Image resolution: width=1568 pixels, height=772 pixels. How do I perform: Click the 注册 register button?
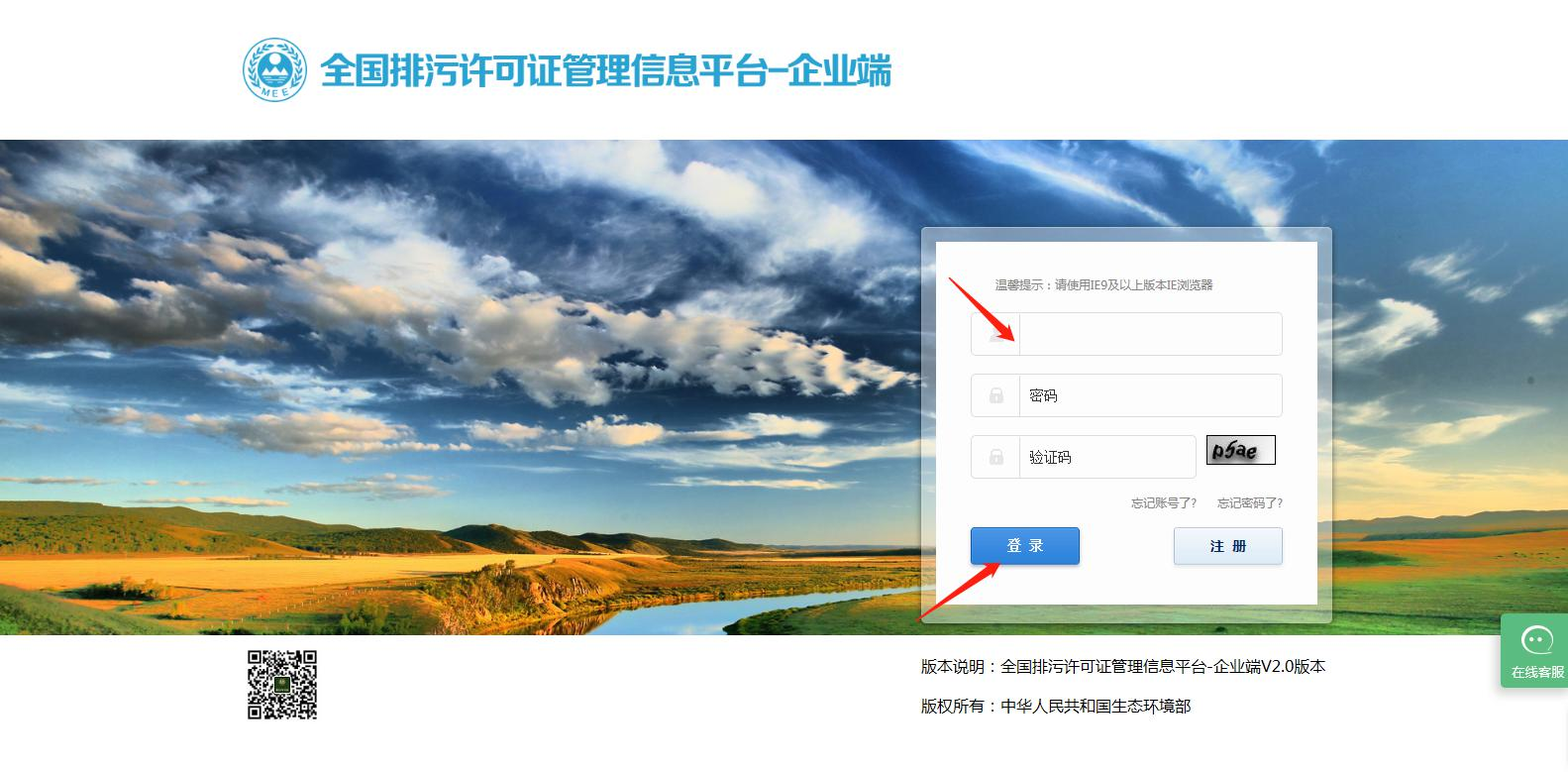(1228, 546)
